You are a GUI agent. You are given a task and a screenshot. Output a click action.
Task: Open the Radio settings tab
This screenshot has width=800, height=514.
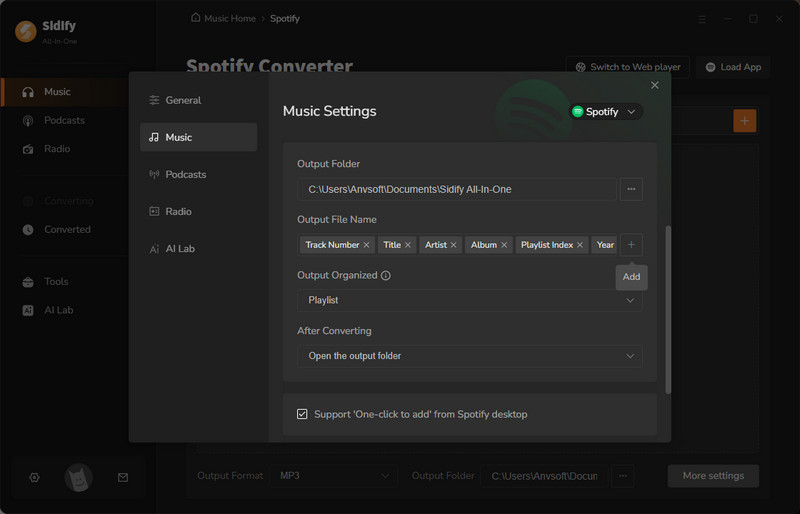198,211
